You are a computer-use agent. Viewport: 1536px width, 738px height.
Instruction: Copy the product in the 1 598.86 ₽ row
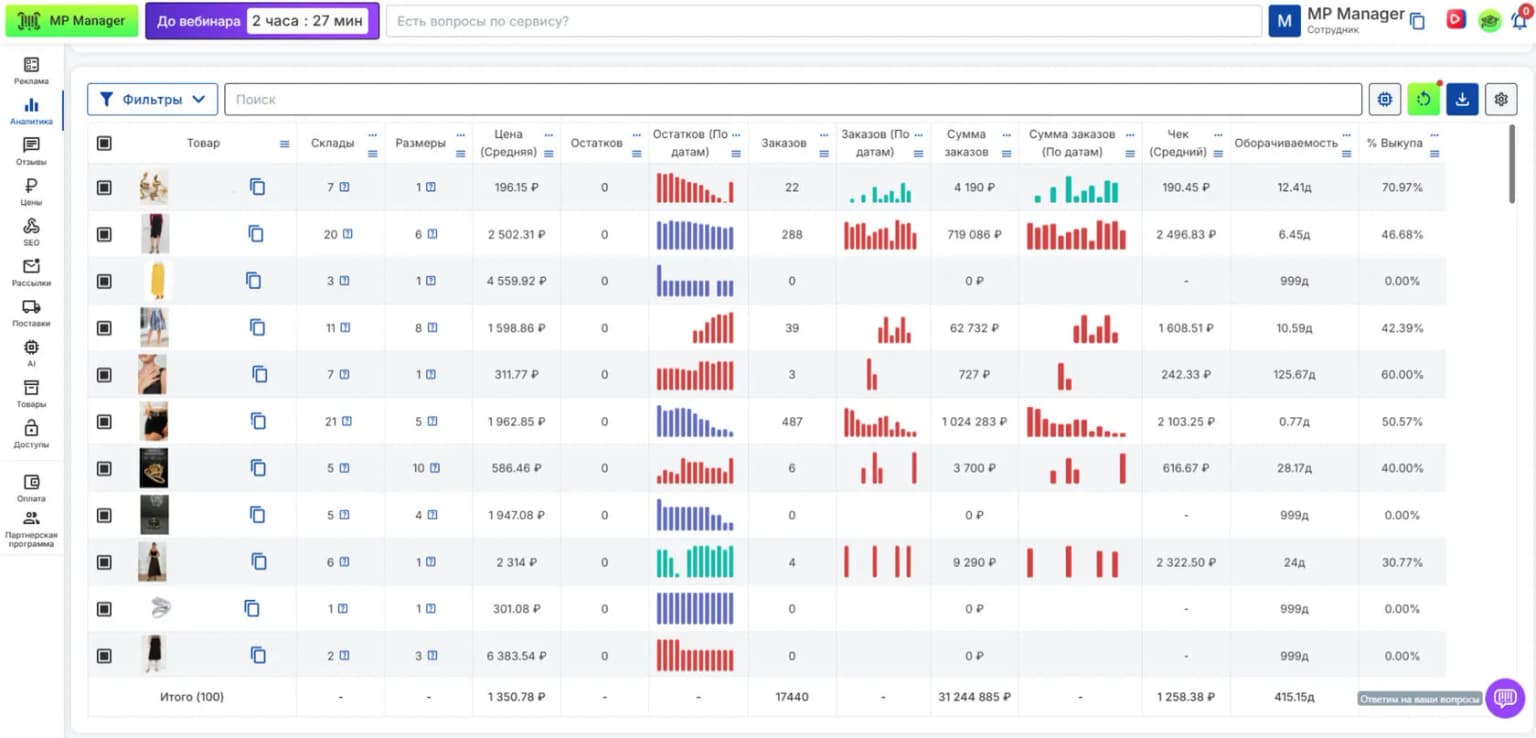click(x=257, y=327)
